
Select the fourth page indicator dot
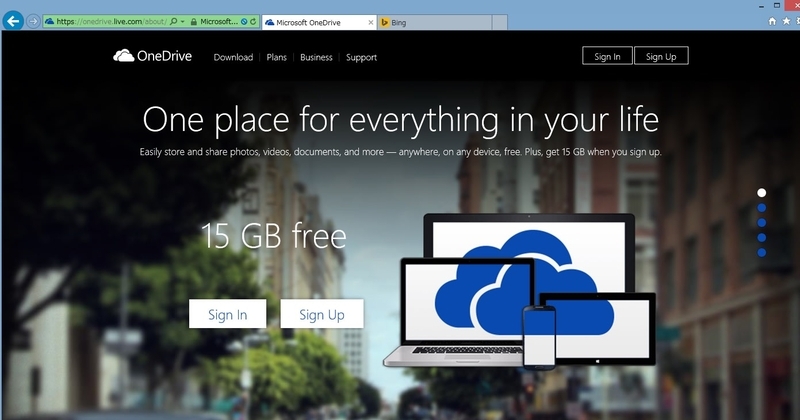[x=762, y=237]
